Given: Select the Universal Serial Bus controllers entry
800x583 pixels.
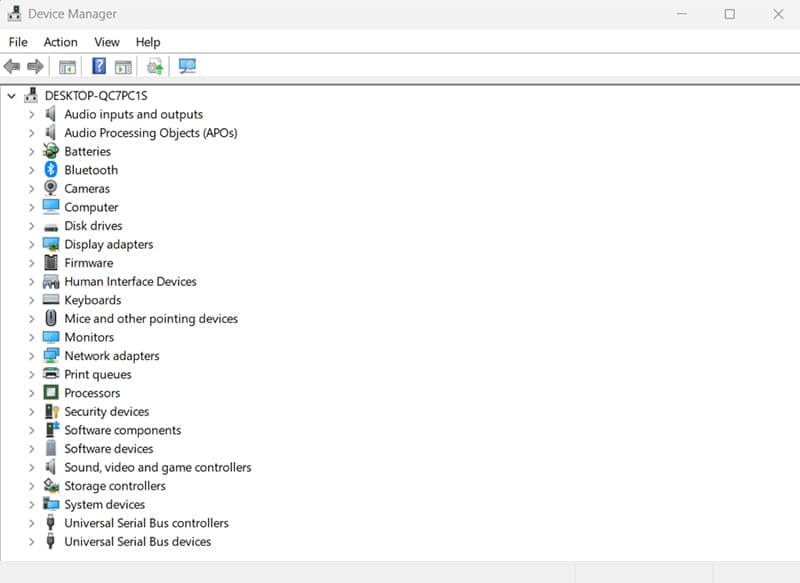Looking at the screenshot, I should coord(146,523).
